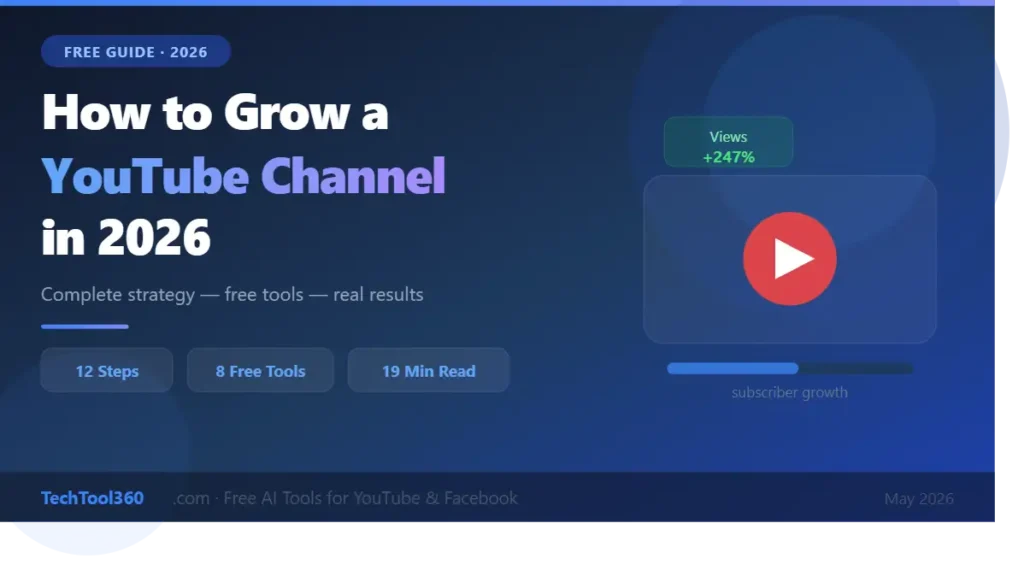Select the 8 Free Tools pill
Screen dimensions: 1024x570
pos(261,370)
